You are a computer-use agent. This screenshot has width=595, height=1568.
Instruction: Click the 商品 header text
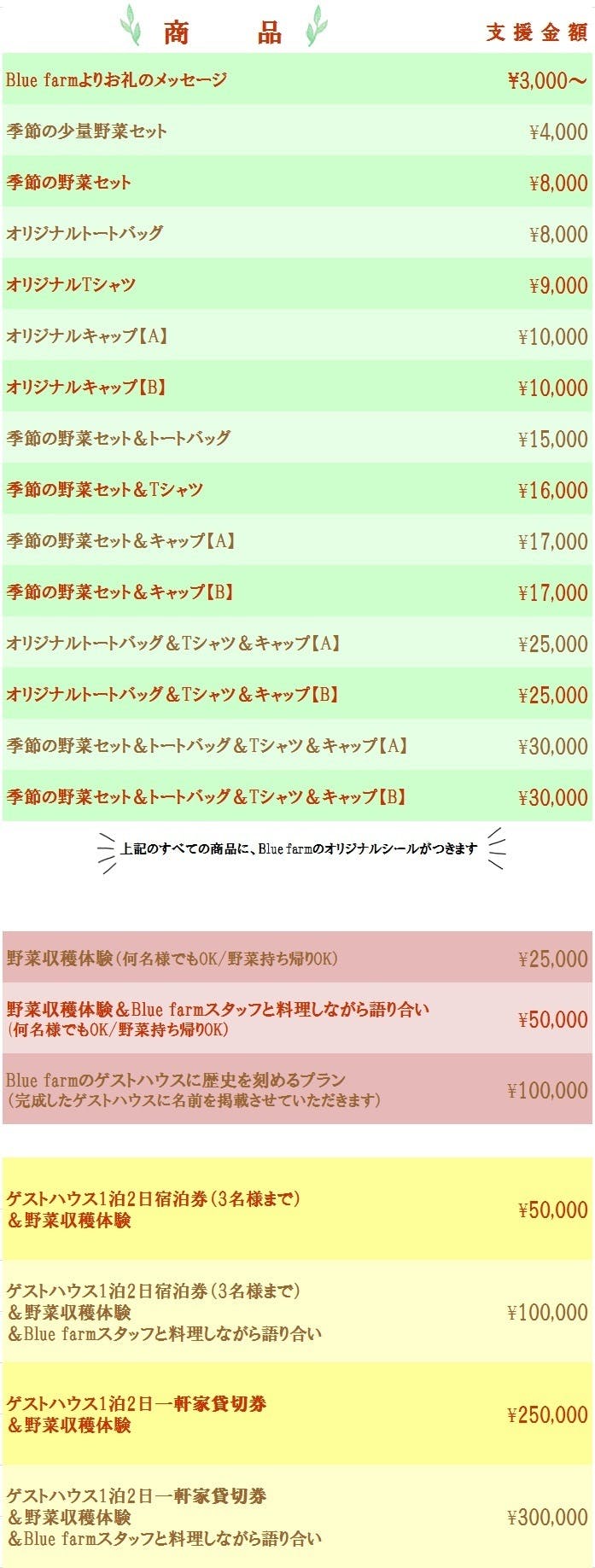tap(222, 32)
